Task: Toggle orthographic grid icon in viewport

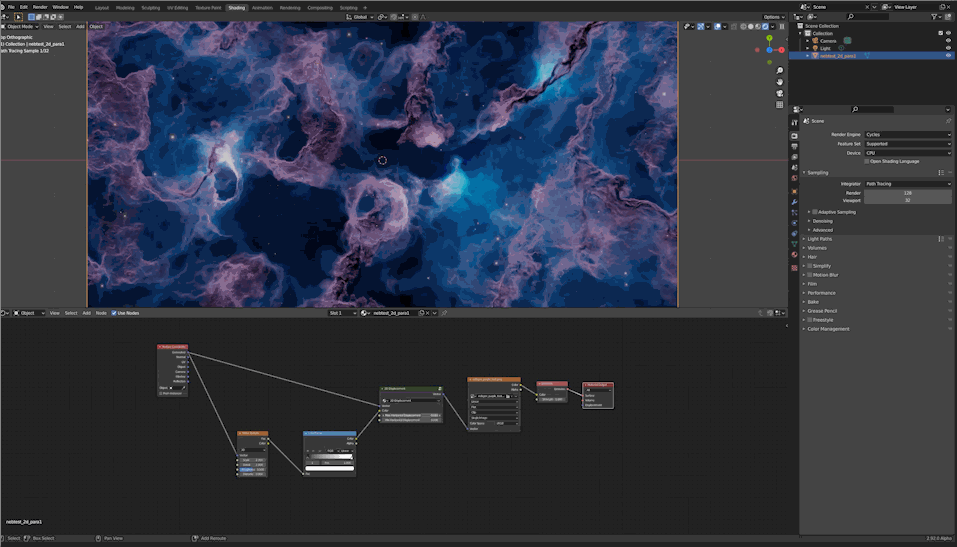Action: tap(779, 105)
